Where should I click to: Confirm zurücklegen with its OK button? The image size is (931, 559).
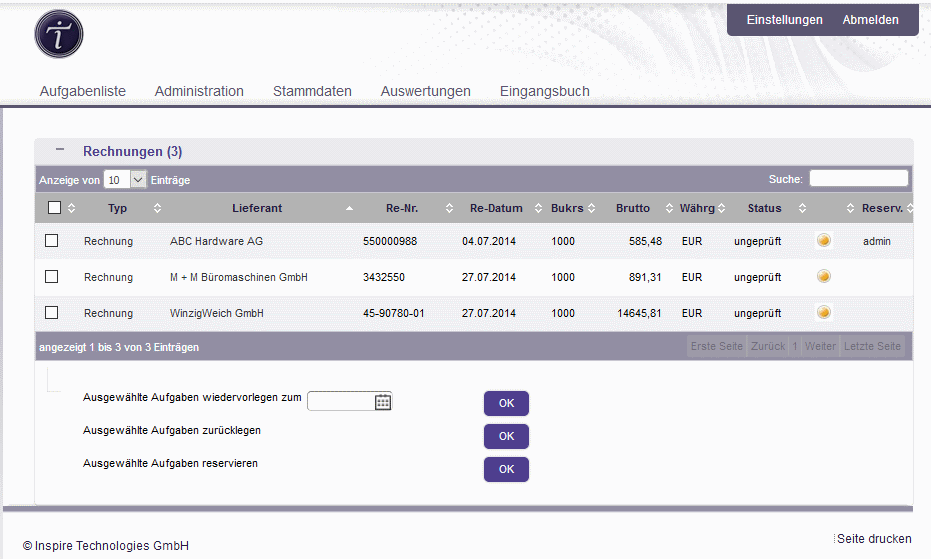pos(506,436)
